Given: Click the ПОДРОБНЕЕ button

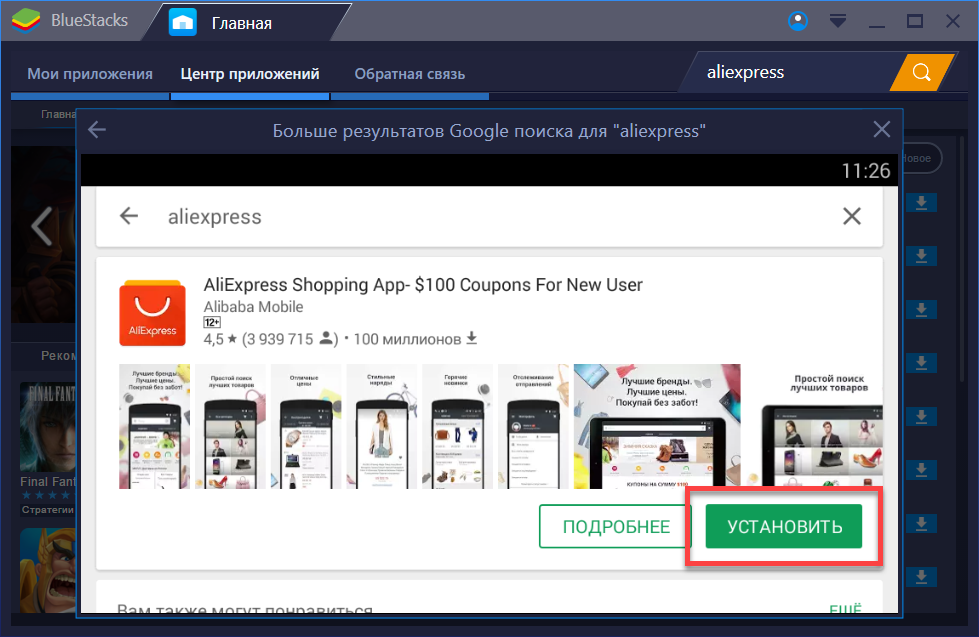Looking at the screenshot, I should (616, 526).
